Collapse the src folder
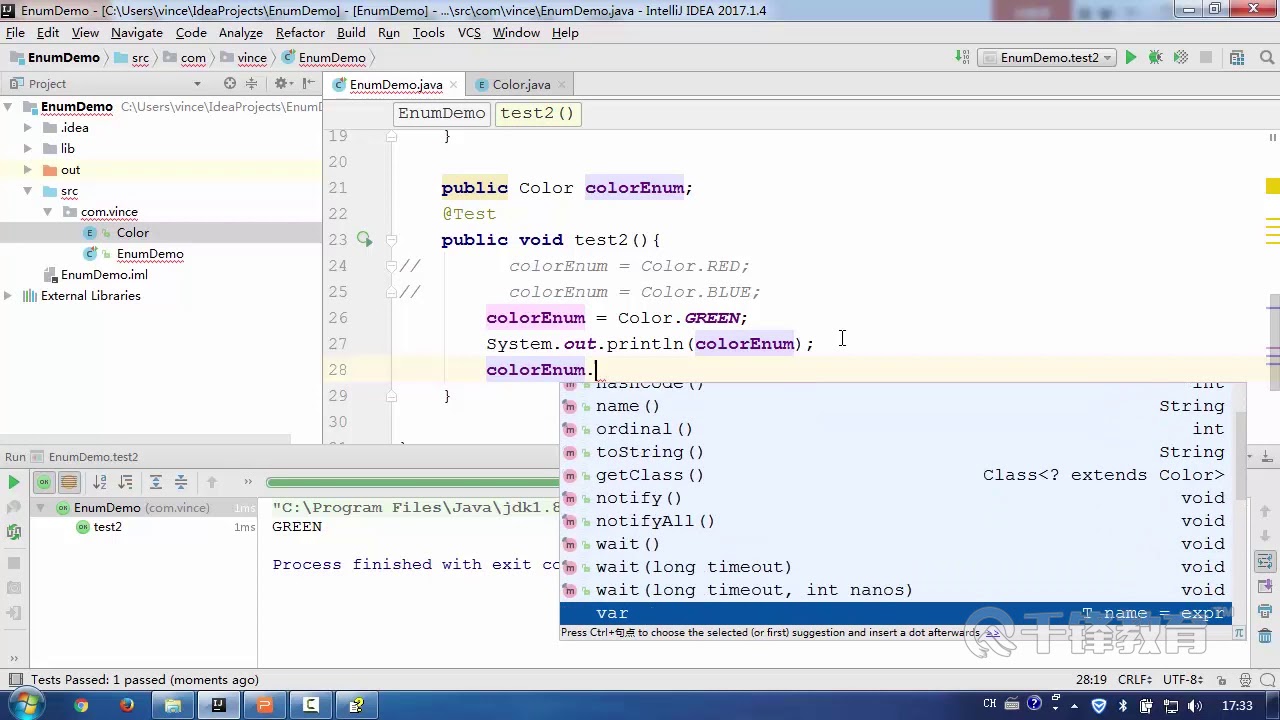 (x=28, y=191)
